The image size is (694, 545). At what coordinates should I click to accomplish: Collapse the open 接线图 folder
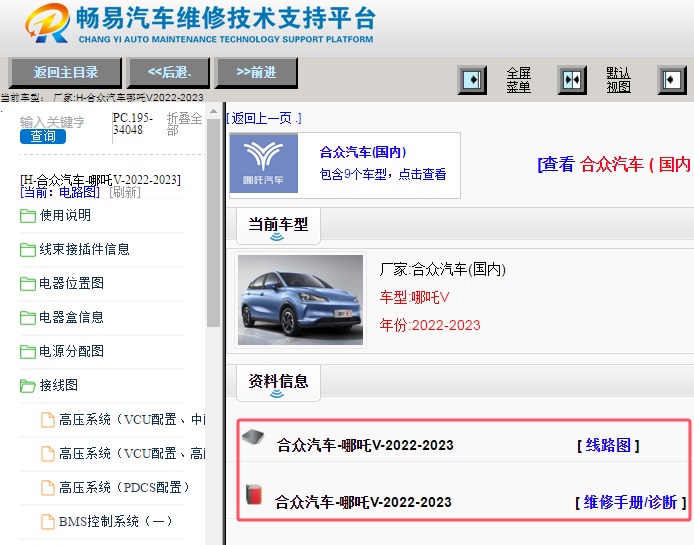58,385
